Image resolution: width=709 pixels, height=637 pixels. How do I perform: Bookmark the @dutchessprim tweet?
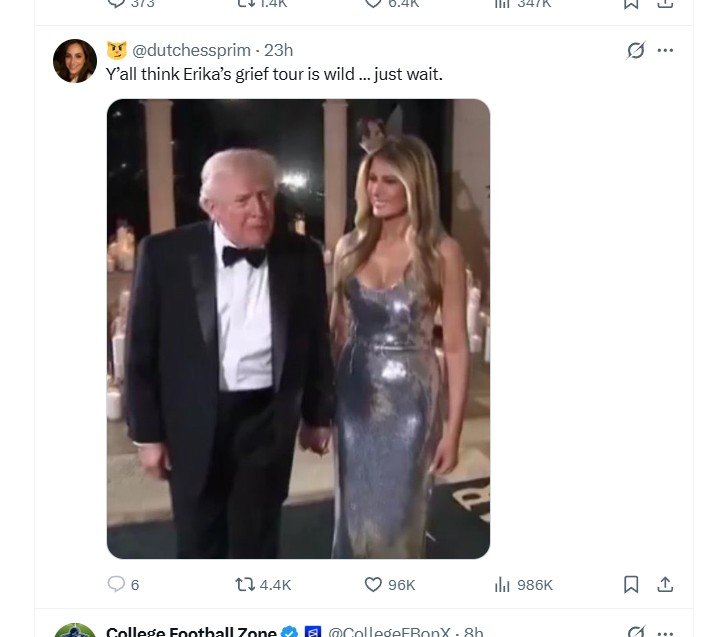tap(631, 584)
